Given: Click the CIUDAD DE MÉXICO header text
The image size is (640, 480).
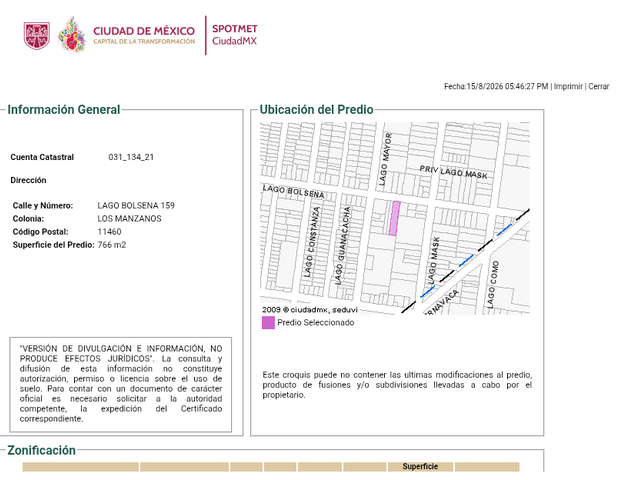Looking at the screenshot, I should (144, 31).
